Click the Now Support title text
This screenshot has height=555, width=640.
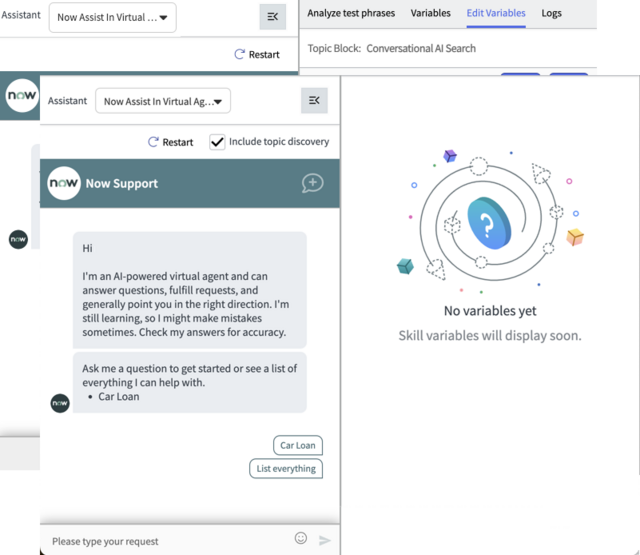tap(122, 184)
